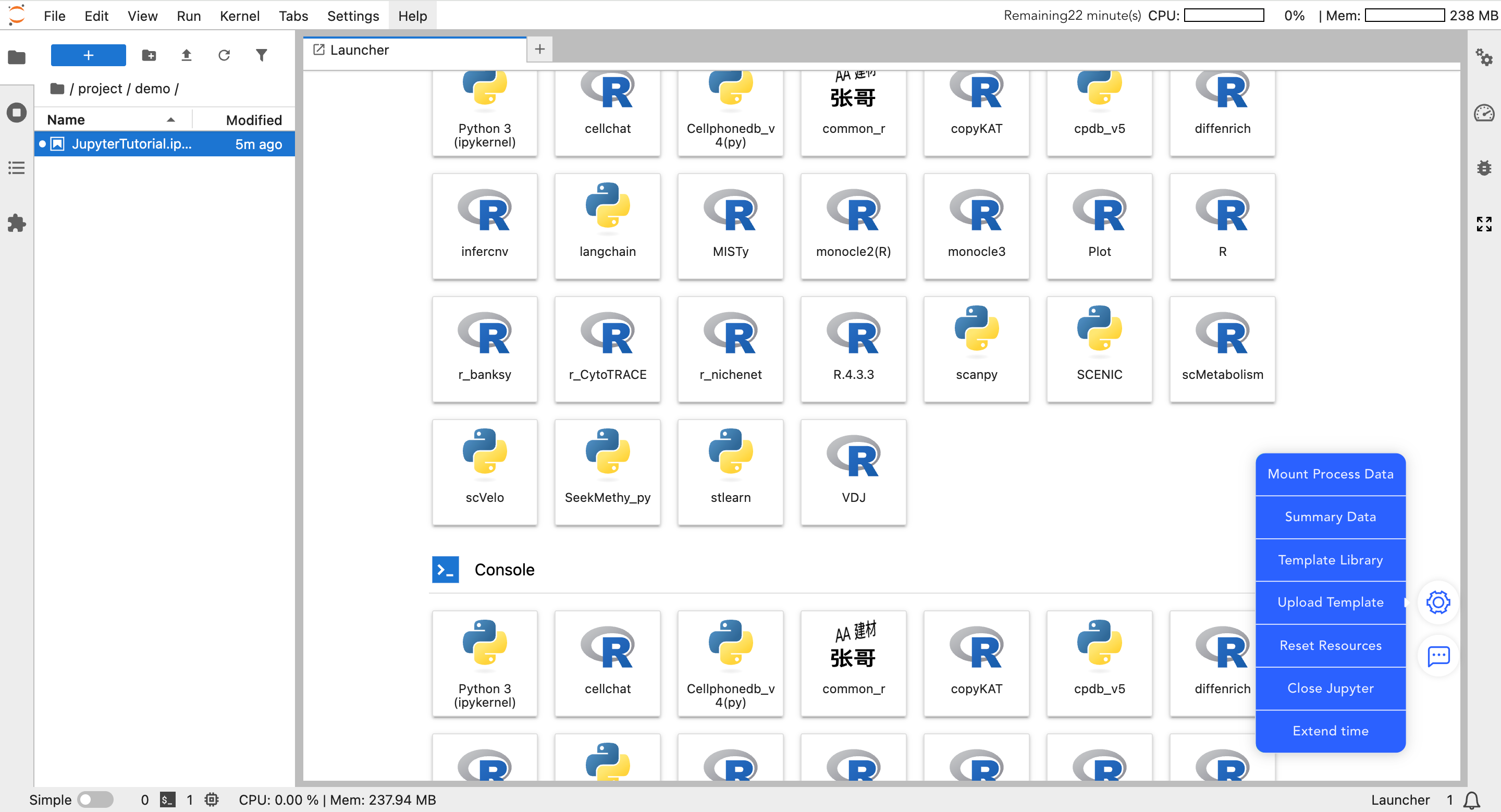Toggle the file filter funnel icon
Image resolution: width=1501 pixels, height=812 pixels.
coord(262,55)
